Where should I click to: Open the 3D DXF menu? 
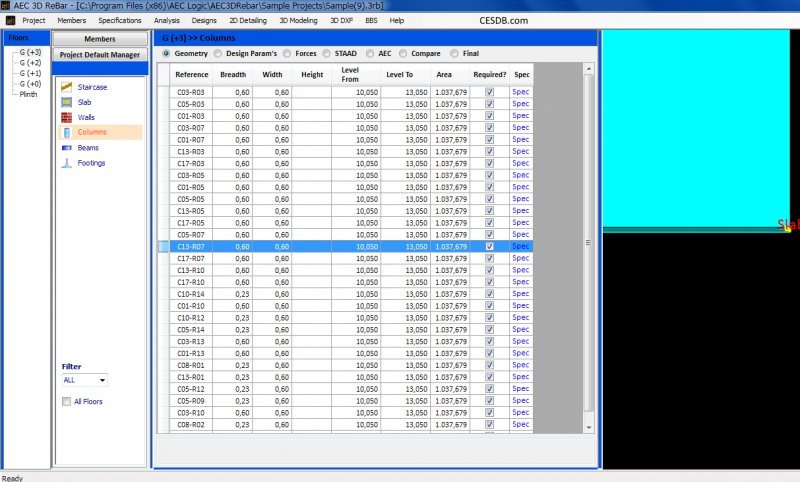click(x=341, y=20)
